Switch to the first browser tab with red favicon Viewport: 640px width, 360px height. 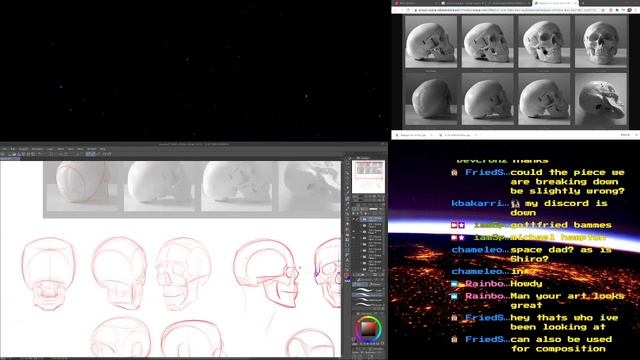416,3
